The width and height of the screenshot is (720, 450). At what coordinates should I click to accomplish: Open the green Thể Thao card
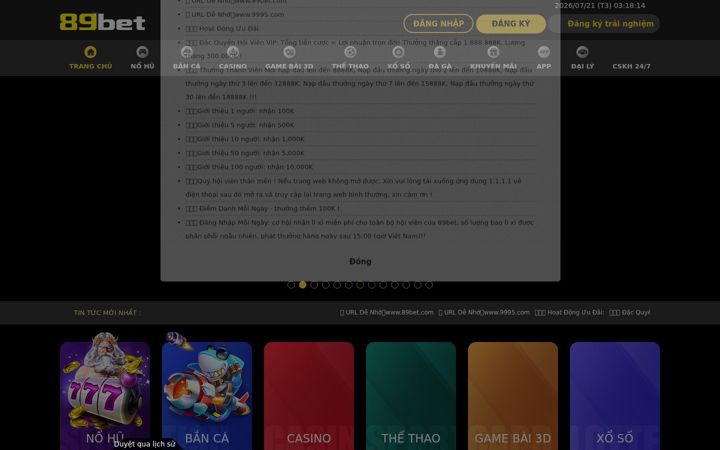411,395
